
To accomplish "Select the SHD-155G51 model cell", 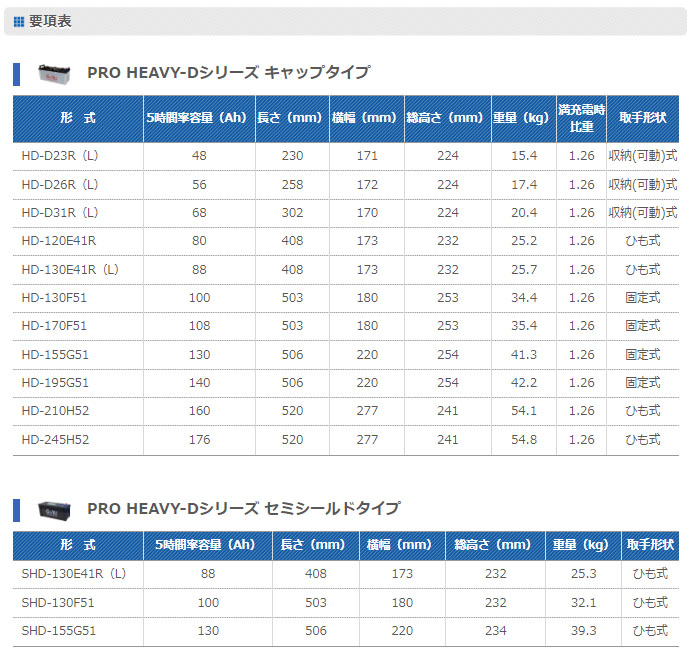I will (x=78, y=631).
